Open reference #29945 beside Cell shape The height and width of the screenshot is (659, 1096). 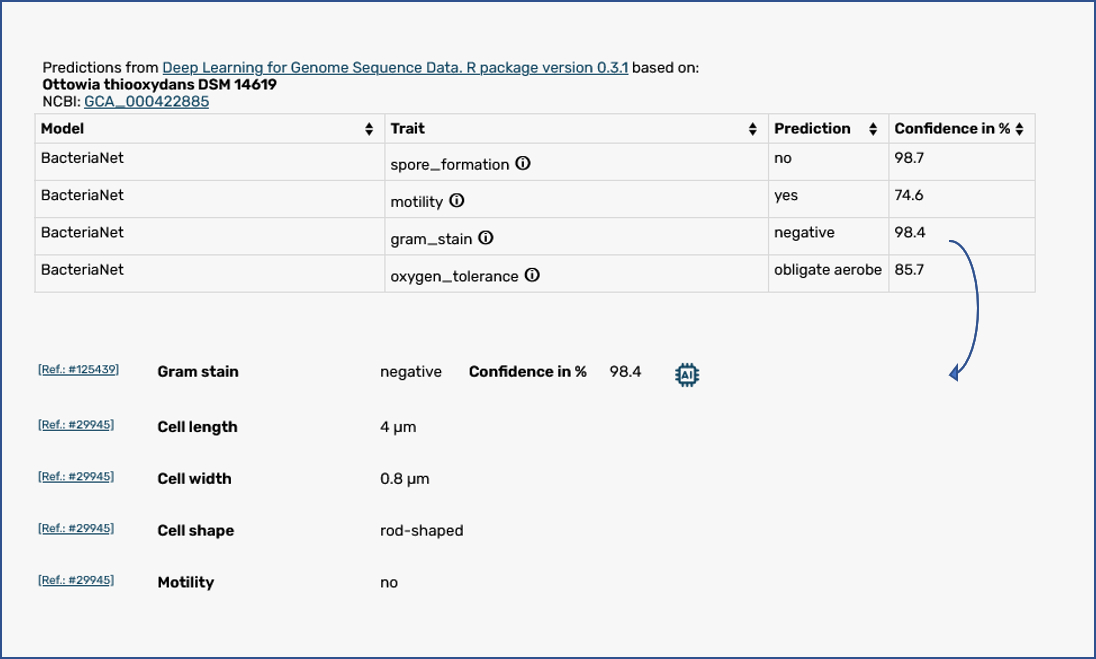point(76,528)
